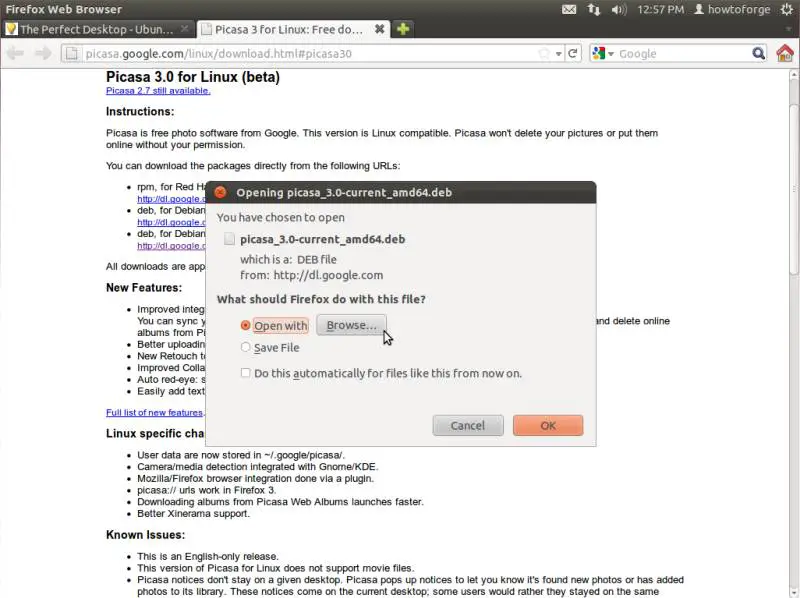Viewport: 800px width, 598px height.
Task: Click the Picasa 3.0 for Linux (beta) heading
Action: 193,77
